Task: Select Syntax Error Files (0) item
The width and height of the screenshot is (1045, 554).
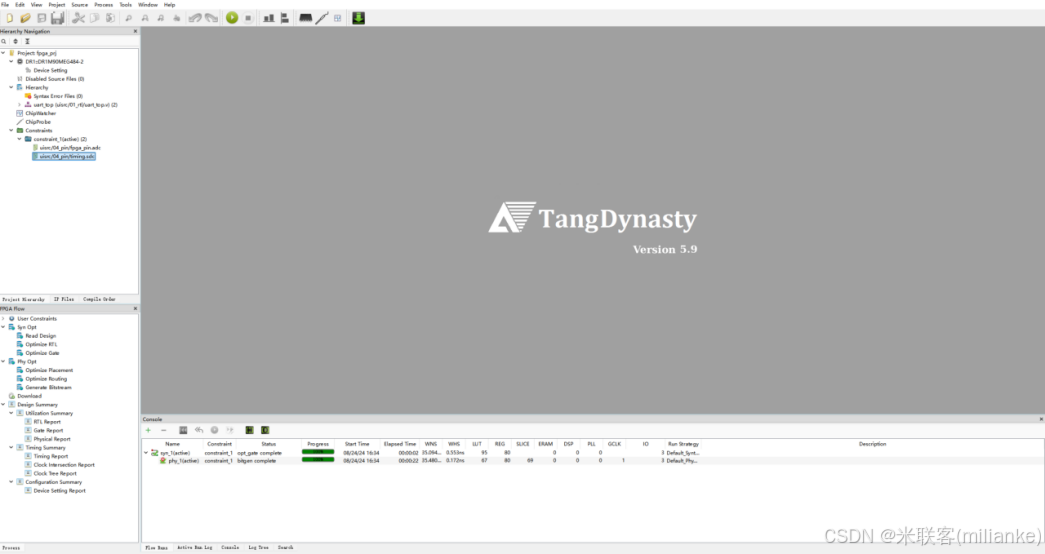Action: (58, 96)
